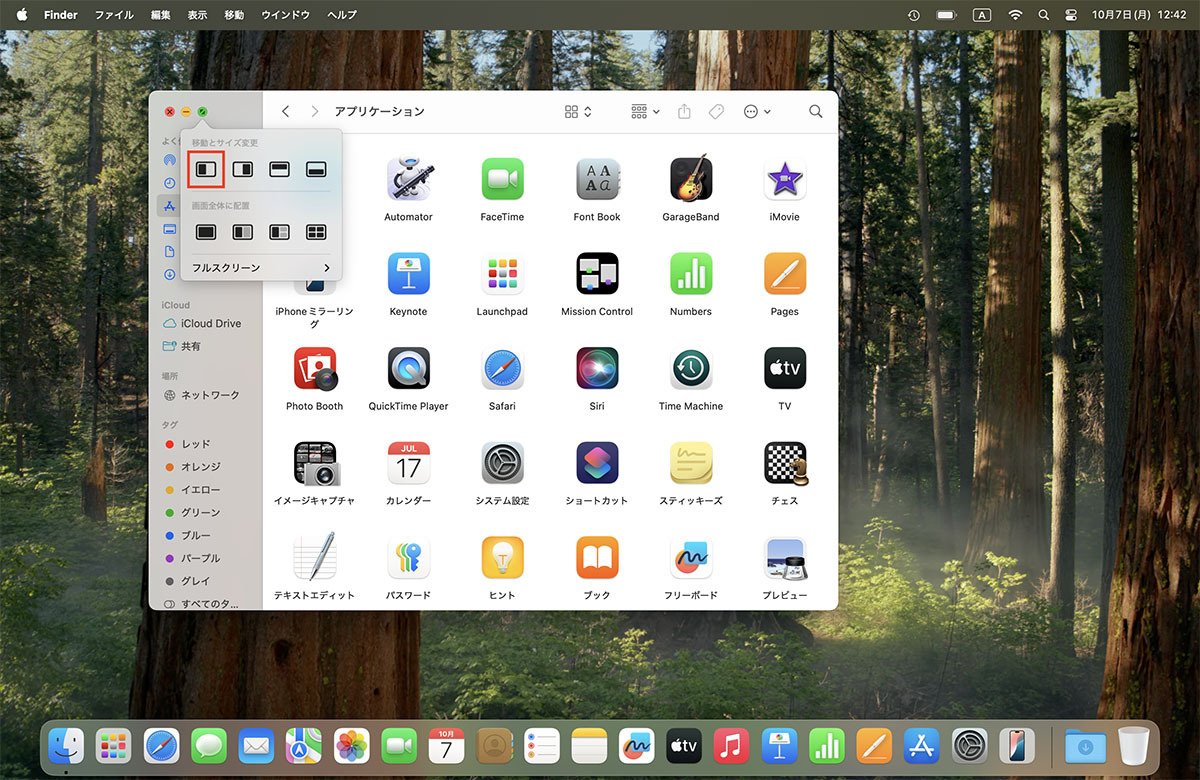
Task: Select the グリーン tag color dot
Action: 170,513
